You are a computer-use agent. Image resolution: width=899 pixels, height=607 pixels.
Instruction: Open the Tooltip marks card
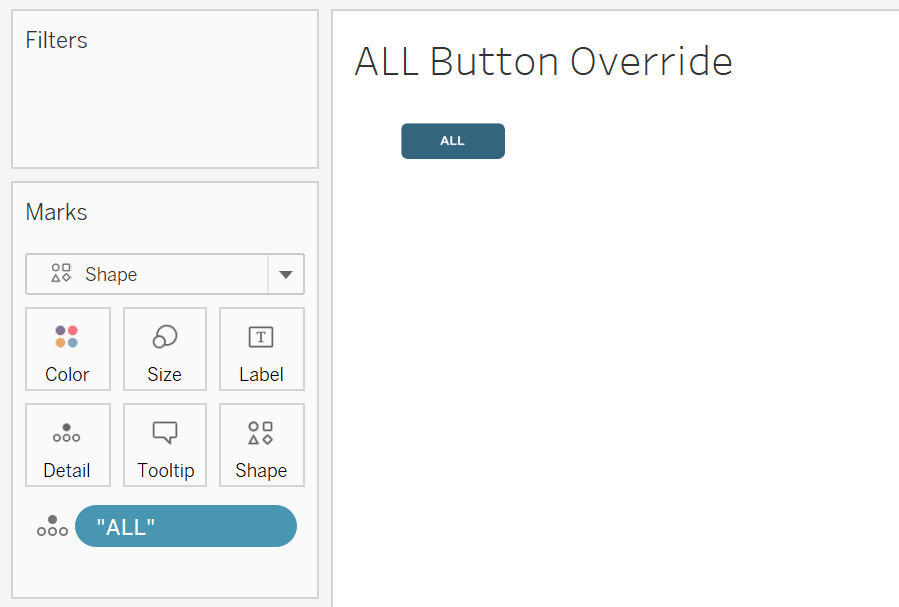click(165, 445)
